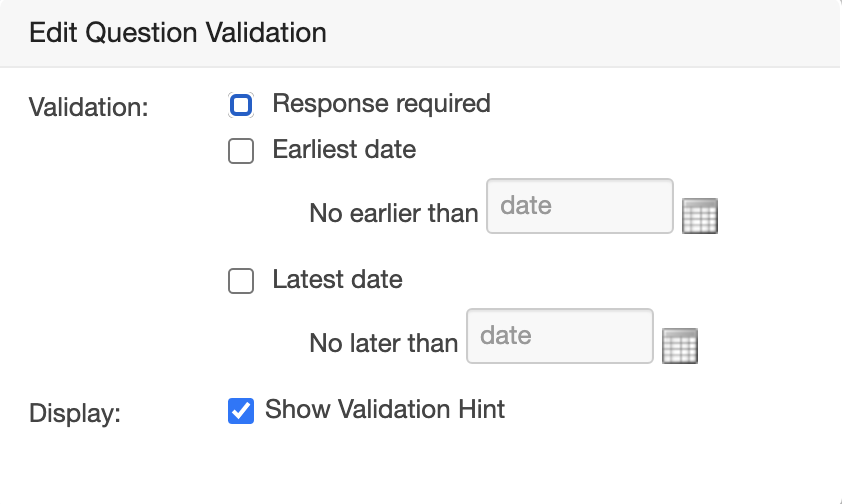Tick the Earliest date checkbox
This screenshot has height=504, width=842.
pos(241,151)
